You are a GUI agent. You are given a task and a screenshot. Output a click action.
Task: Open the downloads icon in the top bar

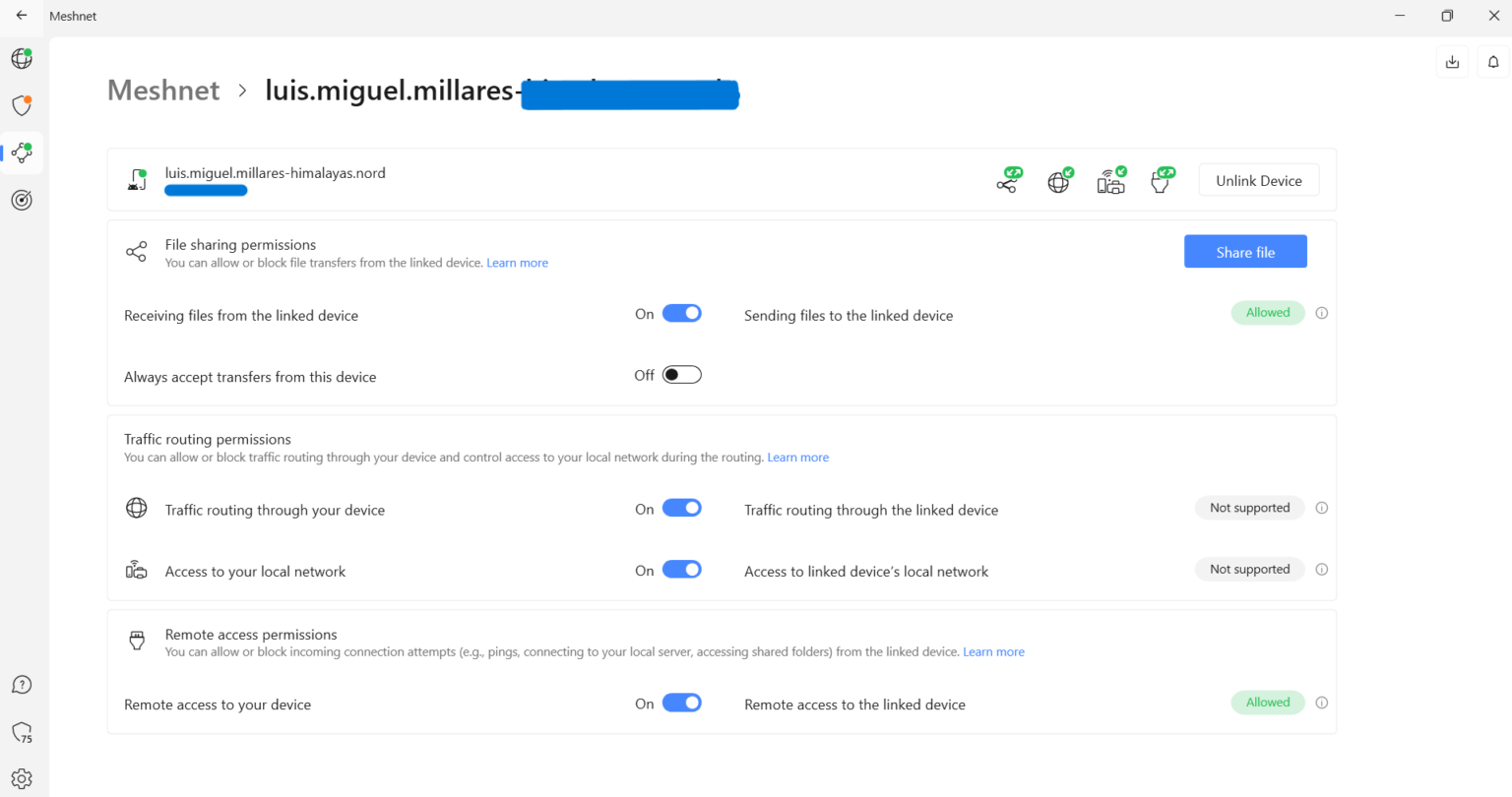1452,61
